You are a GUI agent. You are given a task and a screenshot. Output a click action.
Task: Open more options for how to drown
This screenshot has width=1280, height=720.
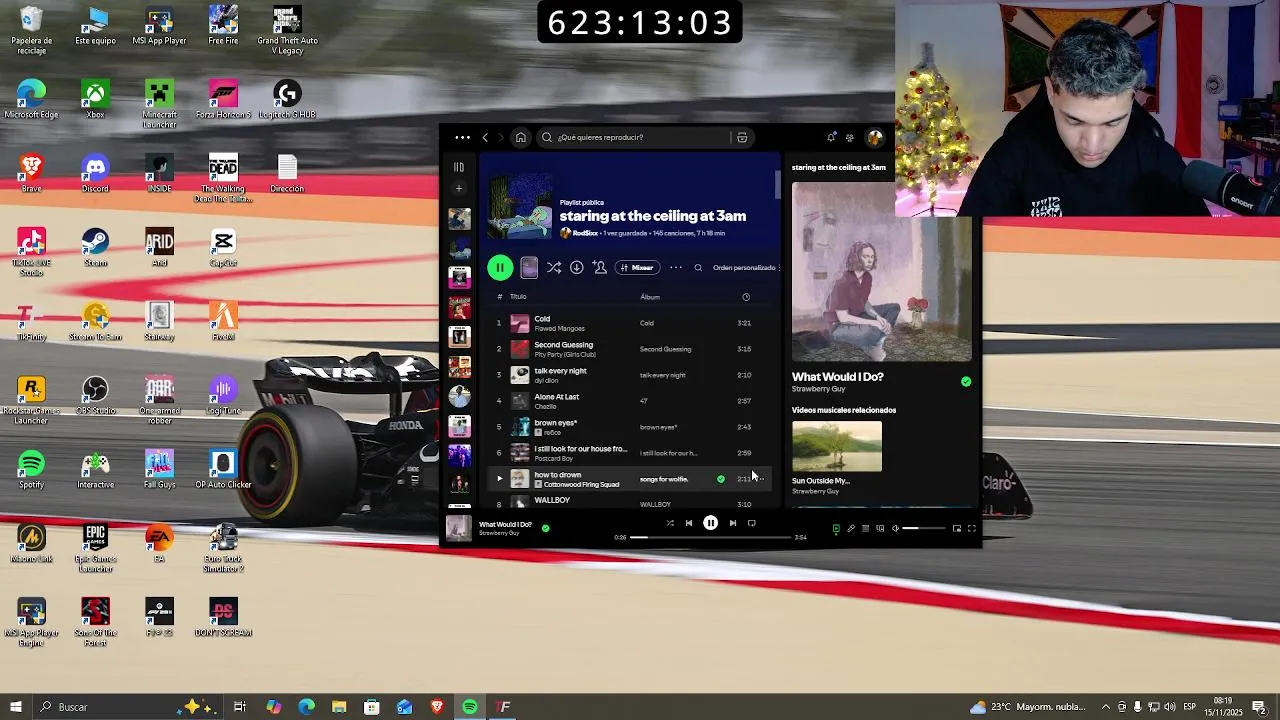pyautogui.click(x=759, y=479)
